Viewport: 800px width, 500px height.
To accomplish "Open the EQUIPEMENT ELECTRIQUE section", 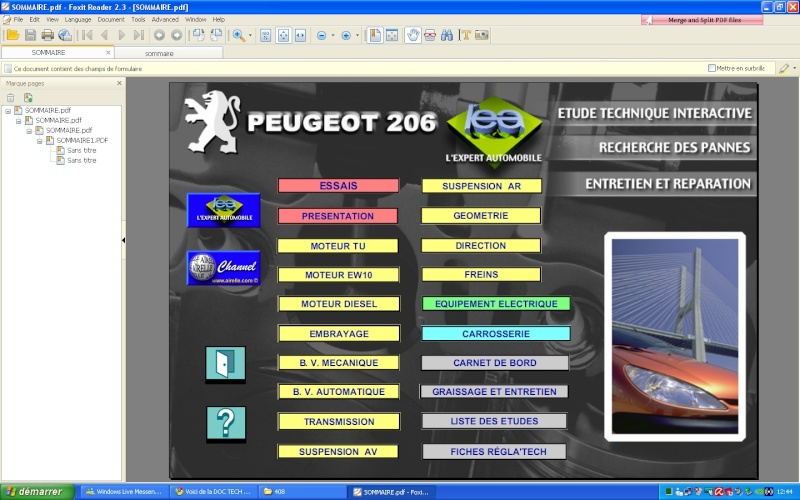I will (496, 304).
